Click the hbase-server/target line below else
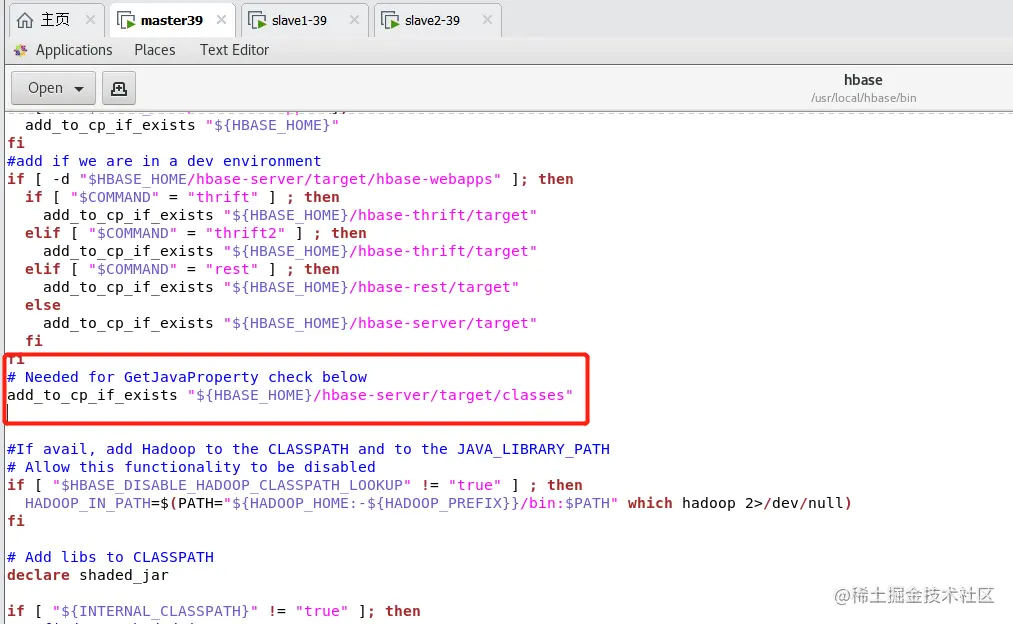 pos(290,323)
